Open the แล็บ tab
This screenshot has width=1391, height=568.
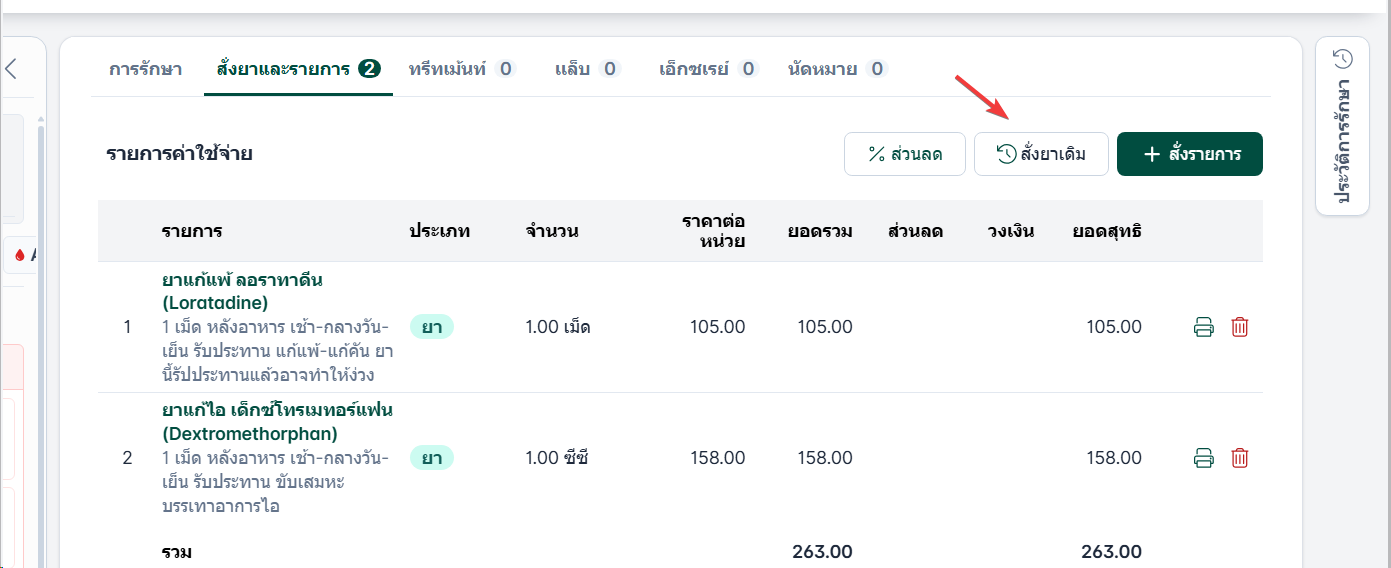pos(588,69)
